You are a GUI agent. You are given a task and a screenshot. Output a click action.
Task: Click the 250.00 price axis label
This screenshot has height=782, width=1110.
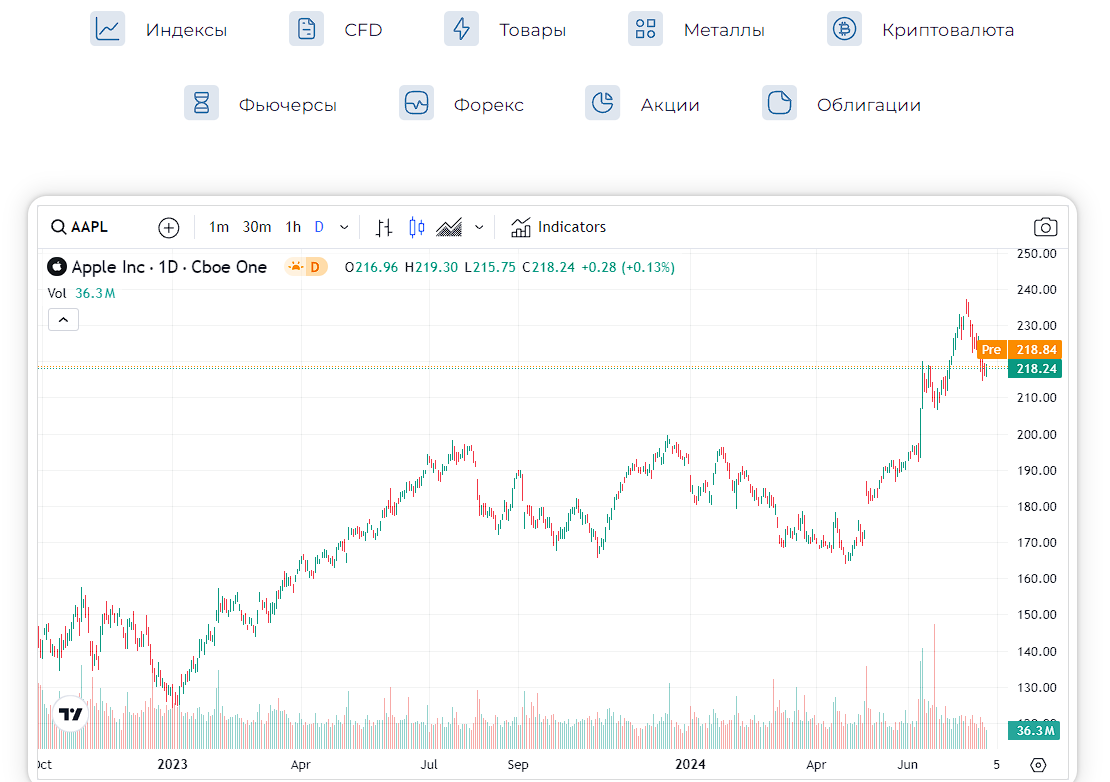coord(1036,253)
